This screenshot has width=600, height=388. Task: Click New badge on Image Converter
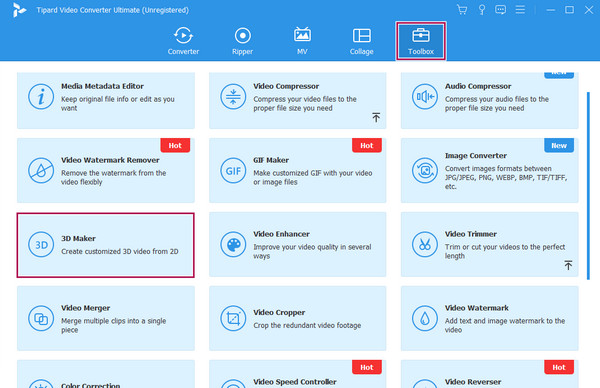tap(559, 145)
